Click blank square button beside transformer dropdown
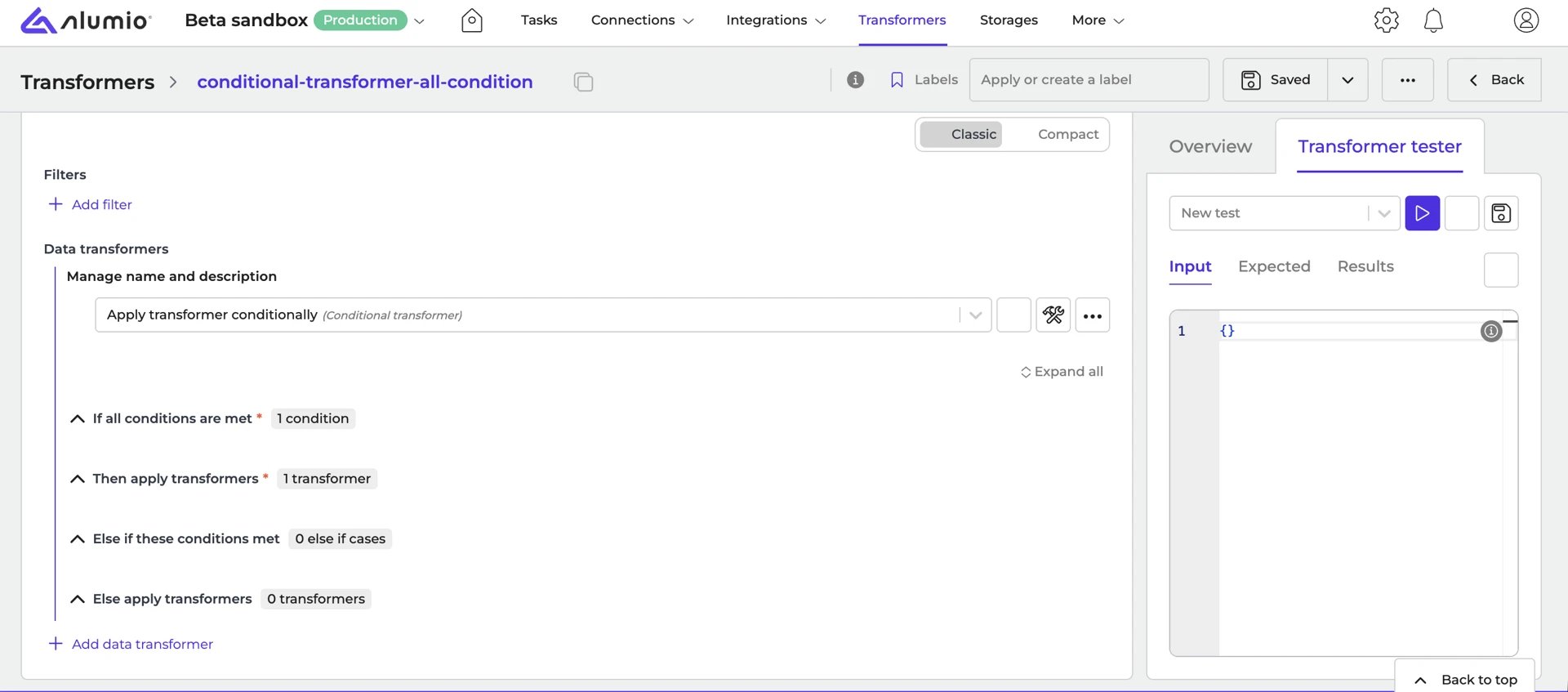This screenshot has height=692, width=1568. click(1014, 315)
